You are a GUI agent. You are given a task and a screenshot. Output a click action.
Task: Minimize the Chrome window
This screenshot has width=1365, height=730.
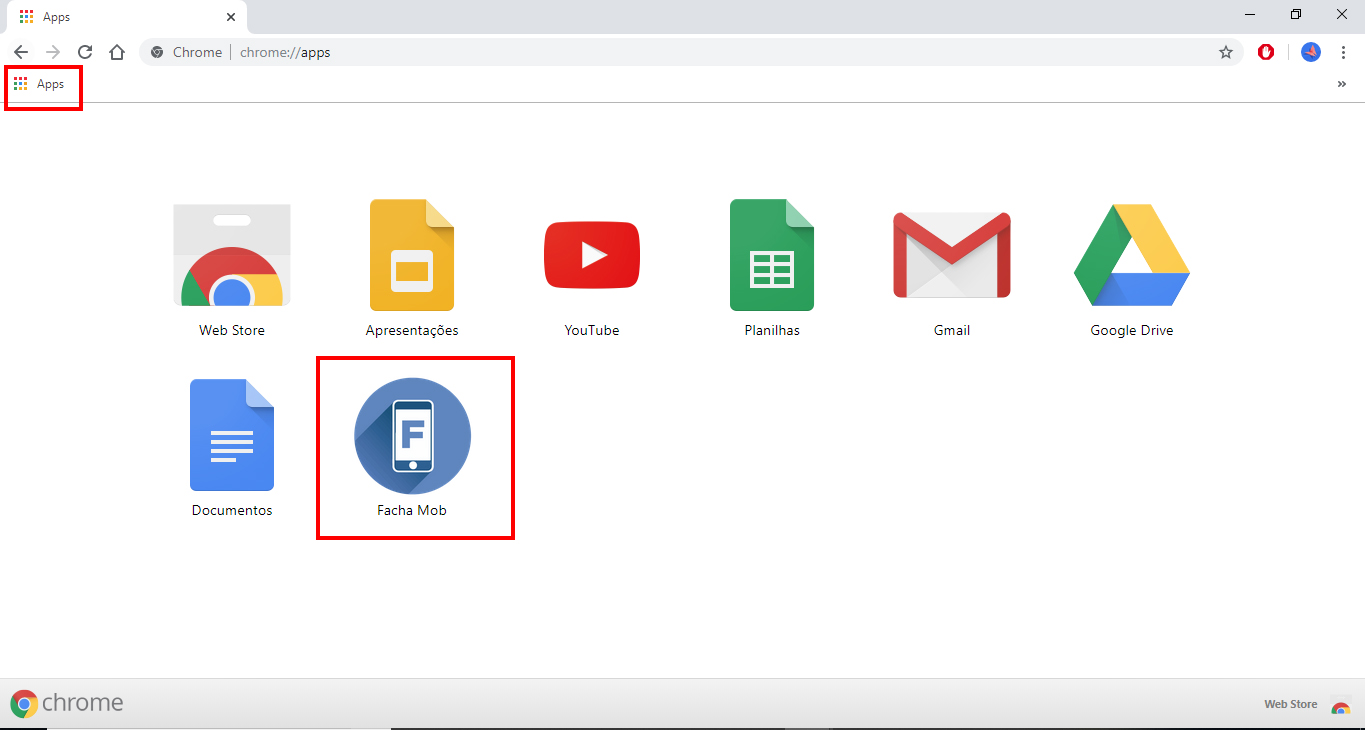(x=1250, y=15)
